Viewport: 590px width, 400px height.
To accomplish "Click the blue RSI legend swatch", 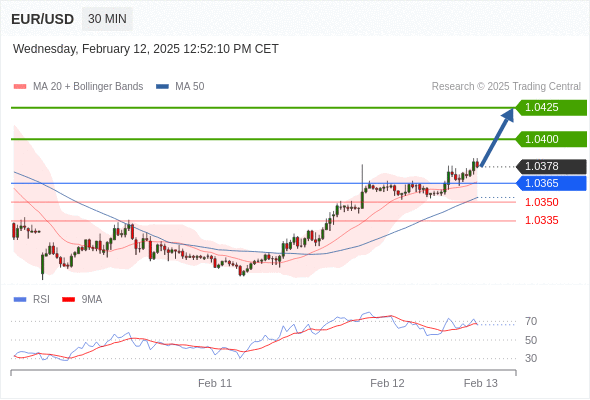I will (20, 300).
